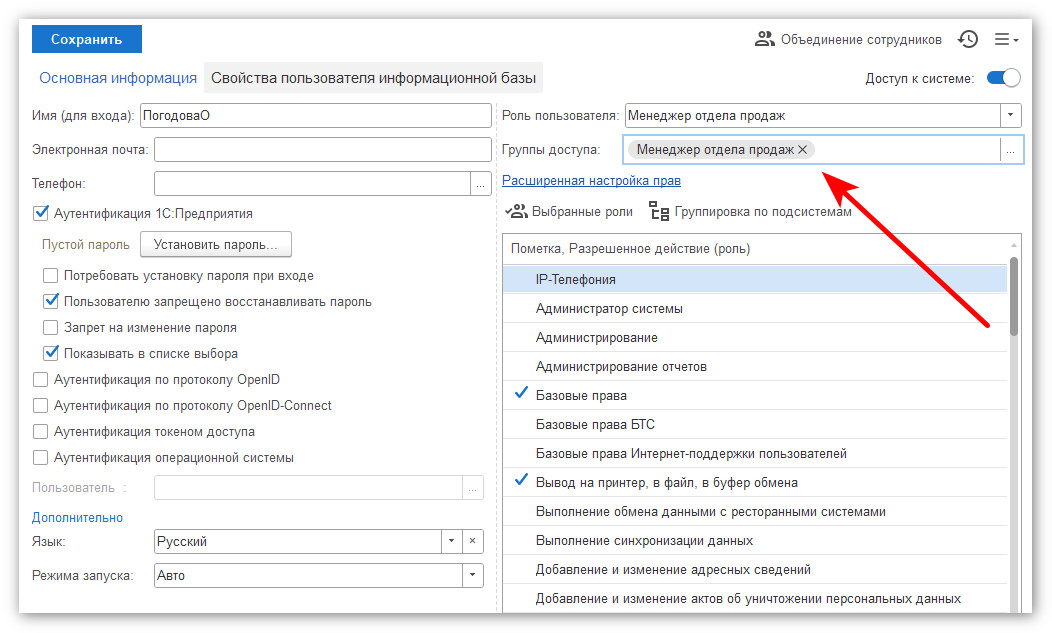Remove the Менеджер отдела продаж access group tag
The image size is (1052, 633).
[x=802, y=150]
